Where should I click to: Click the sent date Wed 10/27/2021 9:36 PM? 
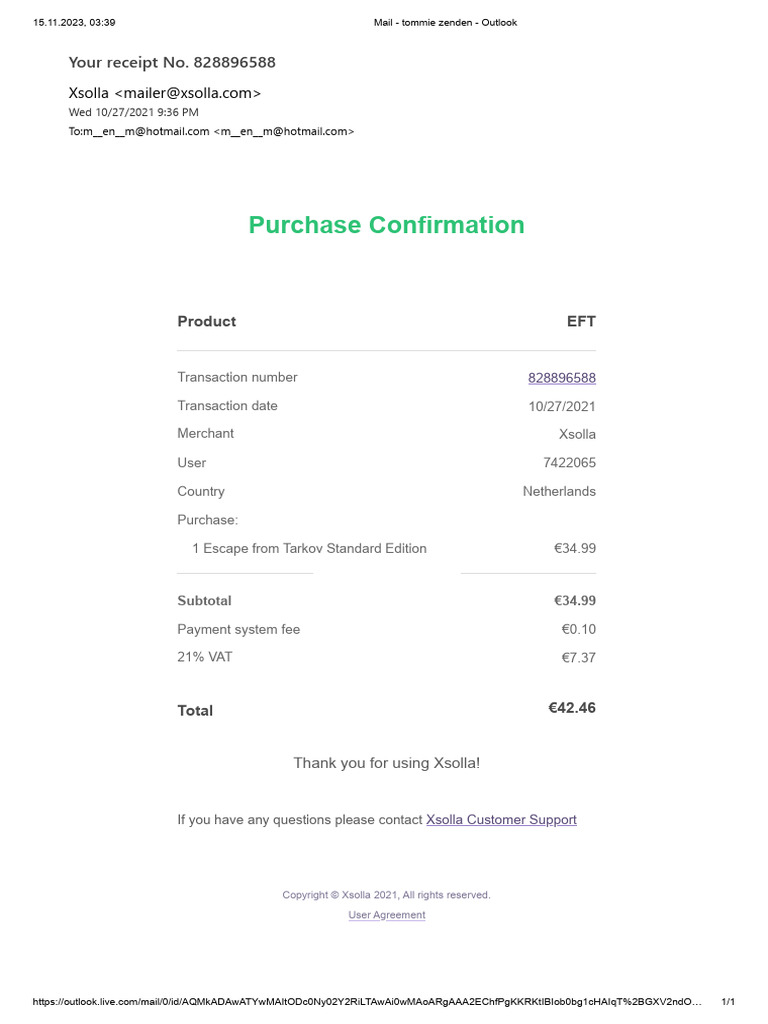coord(133,112)
